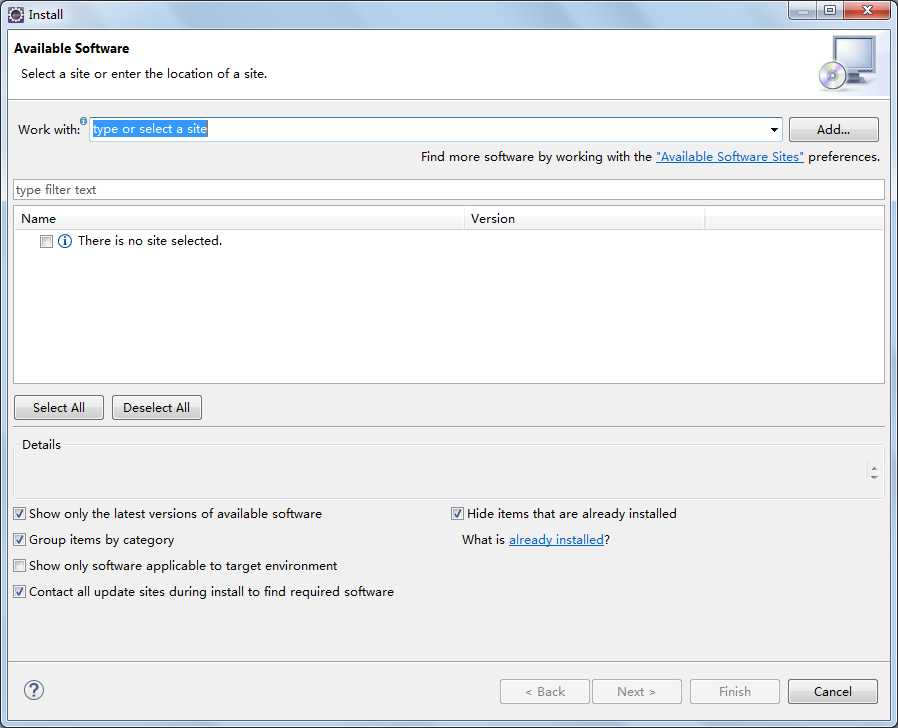898x728 pixels.
Task: Click the info icon beside no site selected
Action: [x=65, y=241]
